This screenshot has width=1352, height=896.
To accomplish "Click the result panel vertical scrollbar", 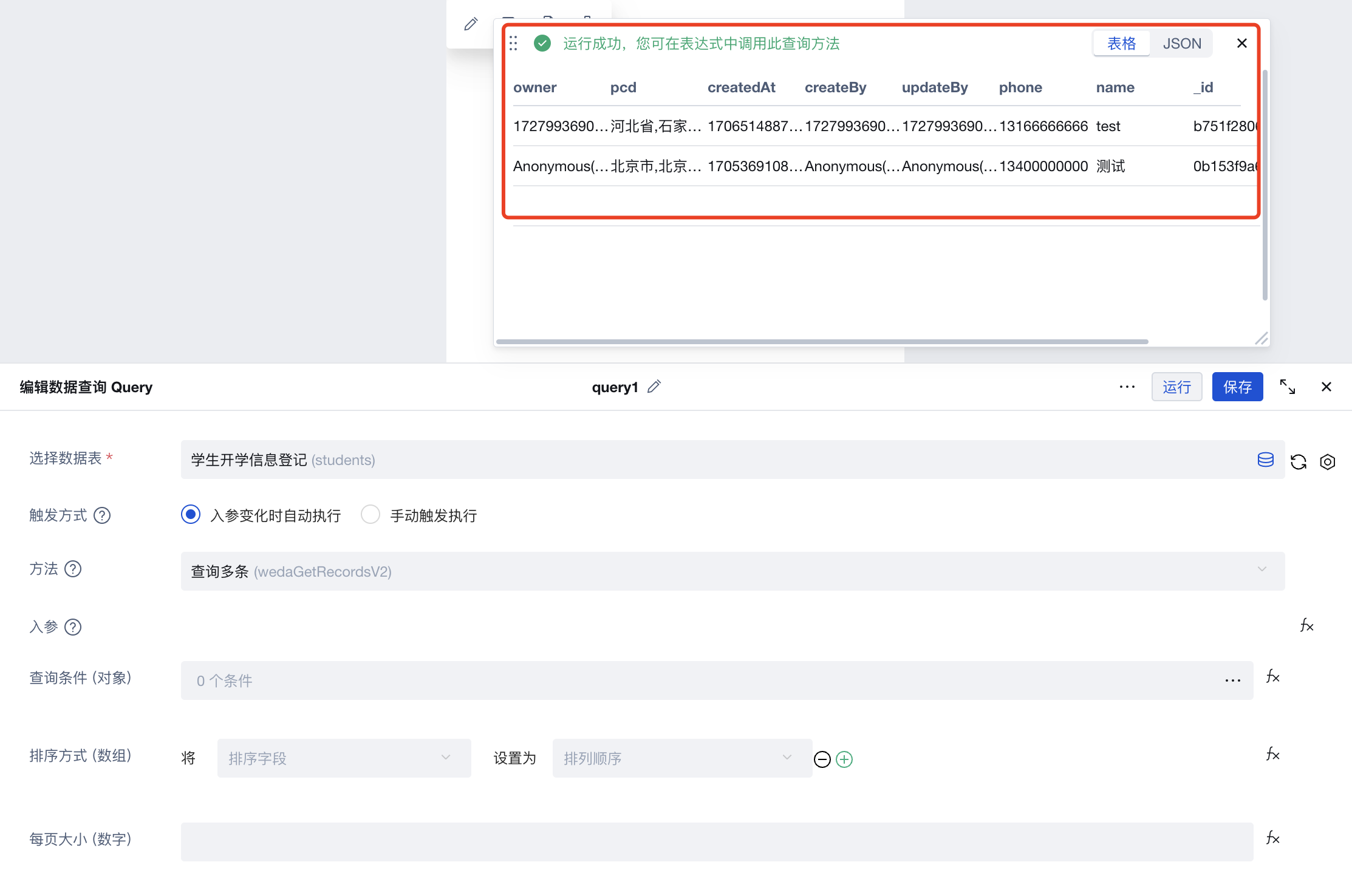I will click(x=1265, y=185).
